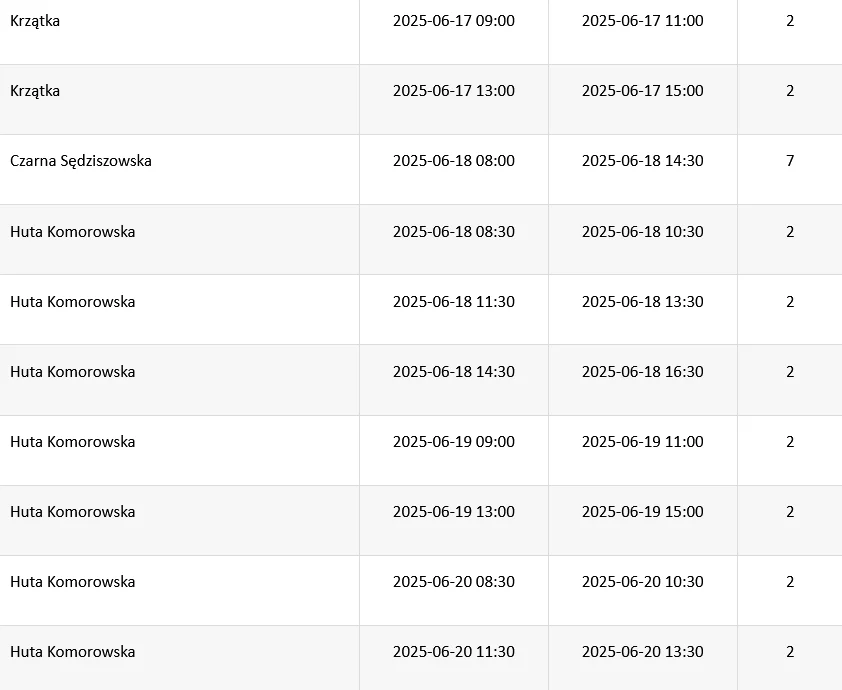This screenshot has height=690, width=842.
Task: Select start time 2025-06-19 13:00
Action: point(454,512)
